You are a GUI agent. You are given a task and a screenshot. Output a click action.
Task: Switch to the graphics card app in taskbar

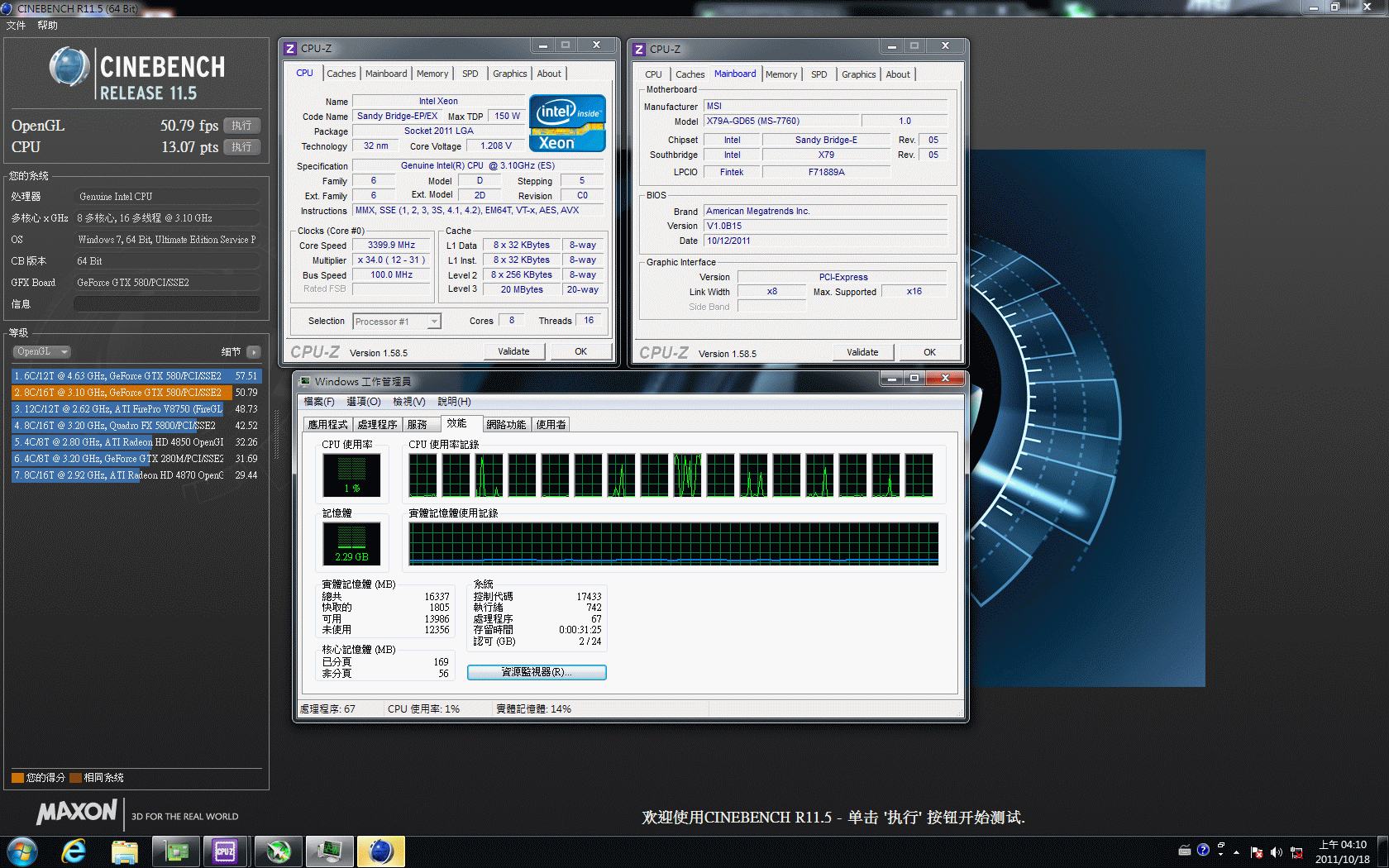[176, 851]
